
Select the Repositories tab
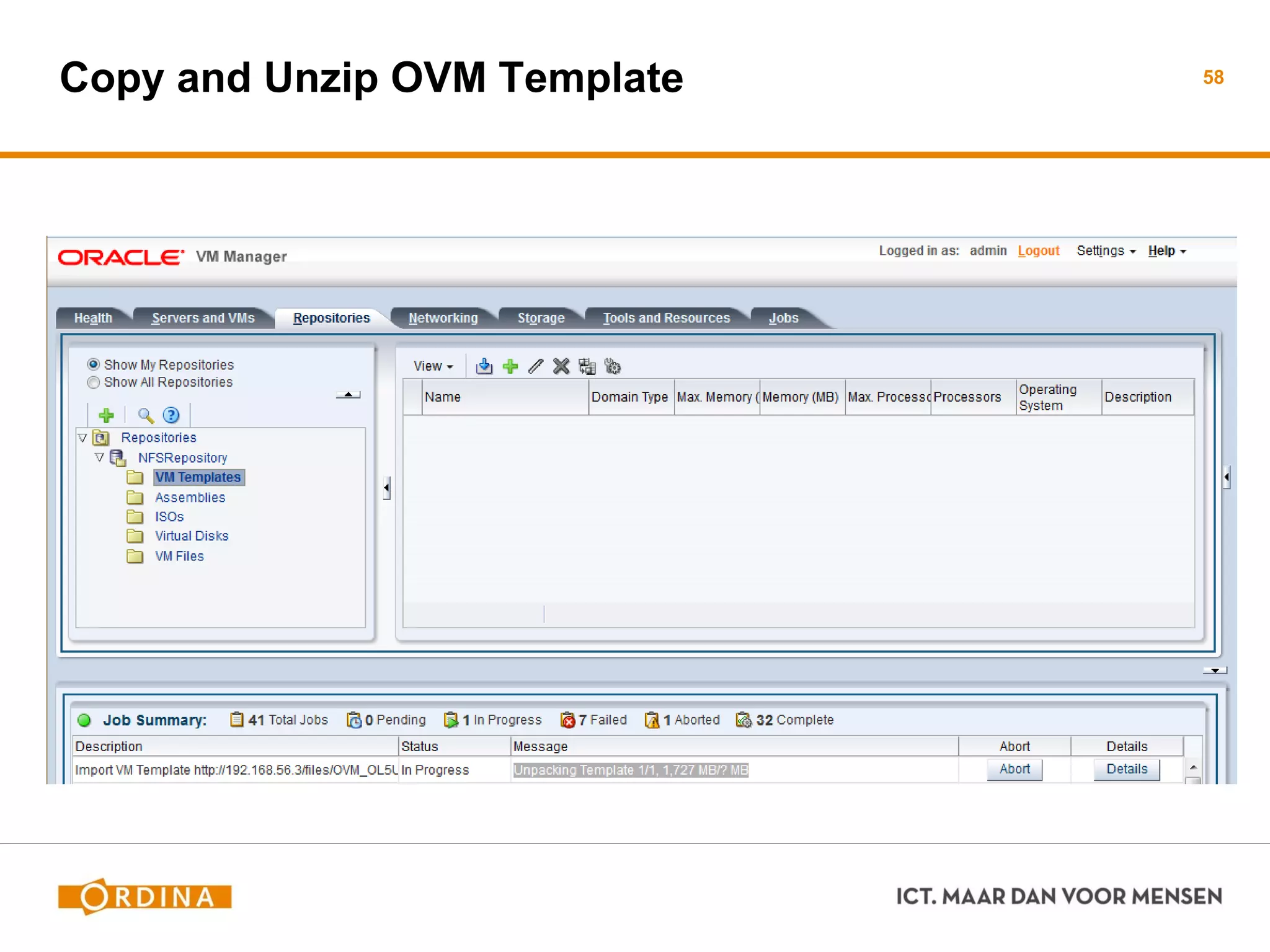point(332,318)
